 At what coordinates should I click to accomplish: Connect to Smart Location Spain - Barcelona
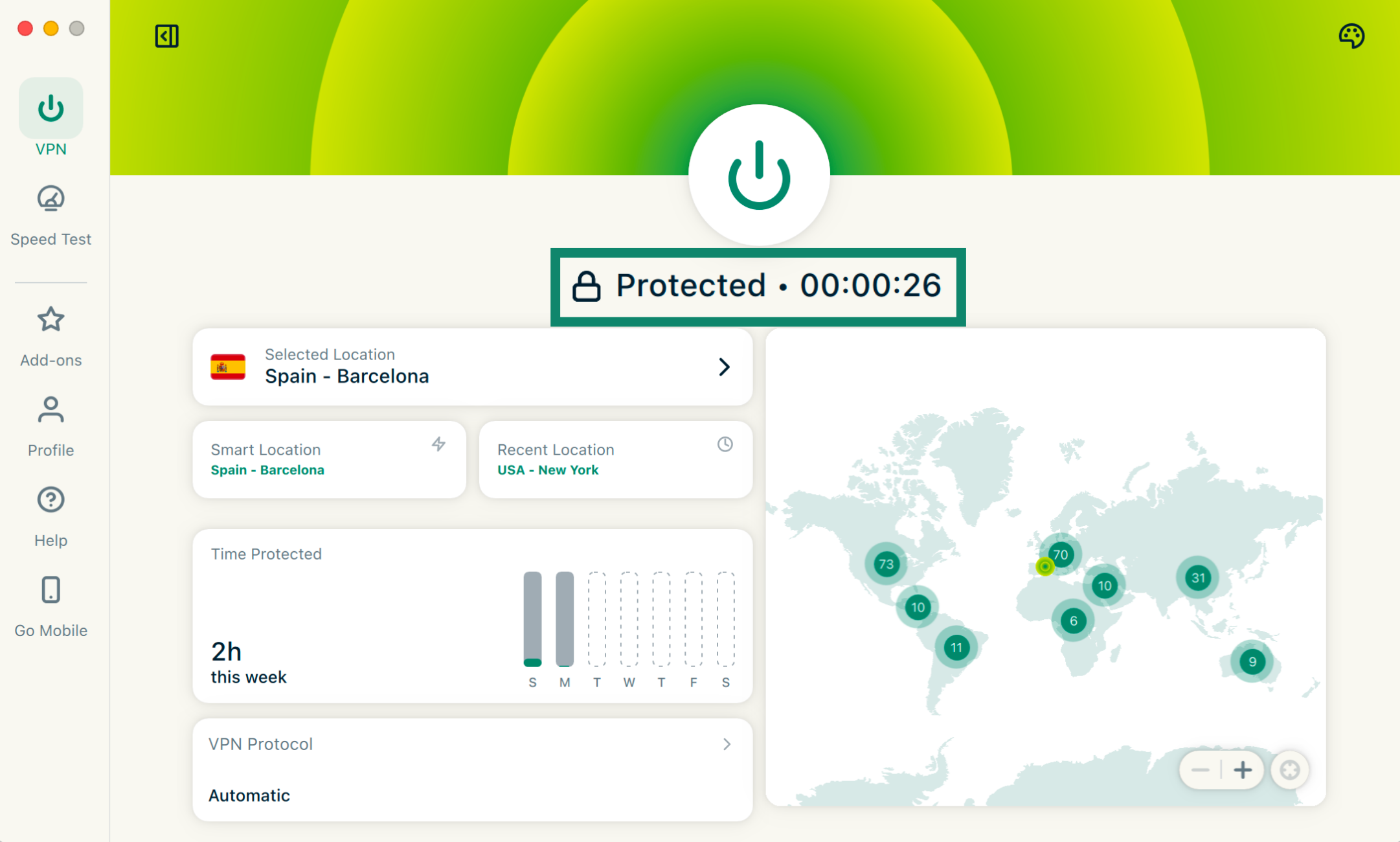(x=329, y=459)
